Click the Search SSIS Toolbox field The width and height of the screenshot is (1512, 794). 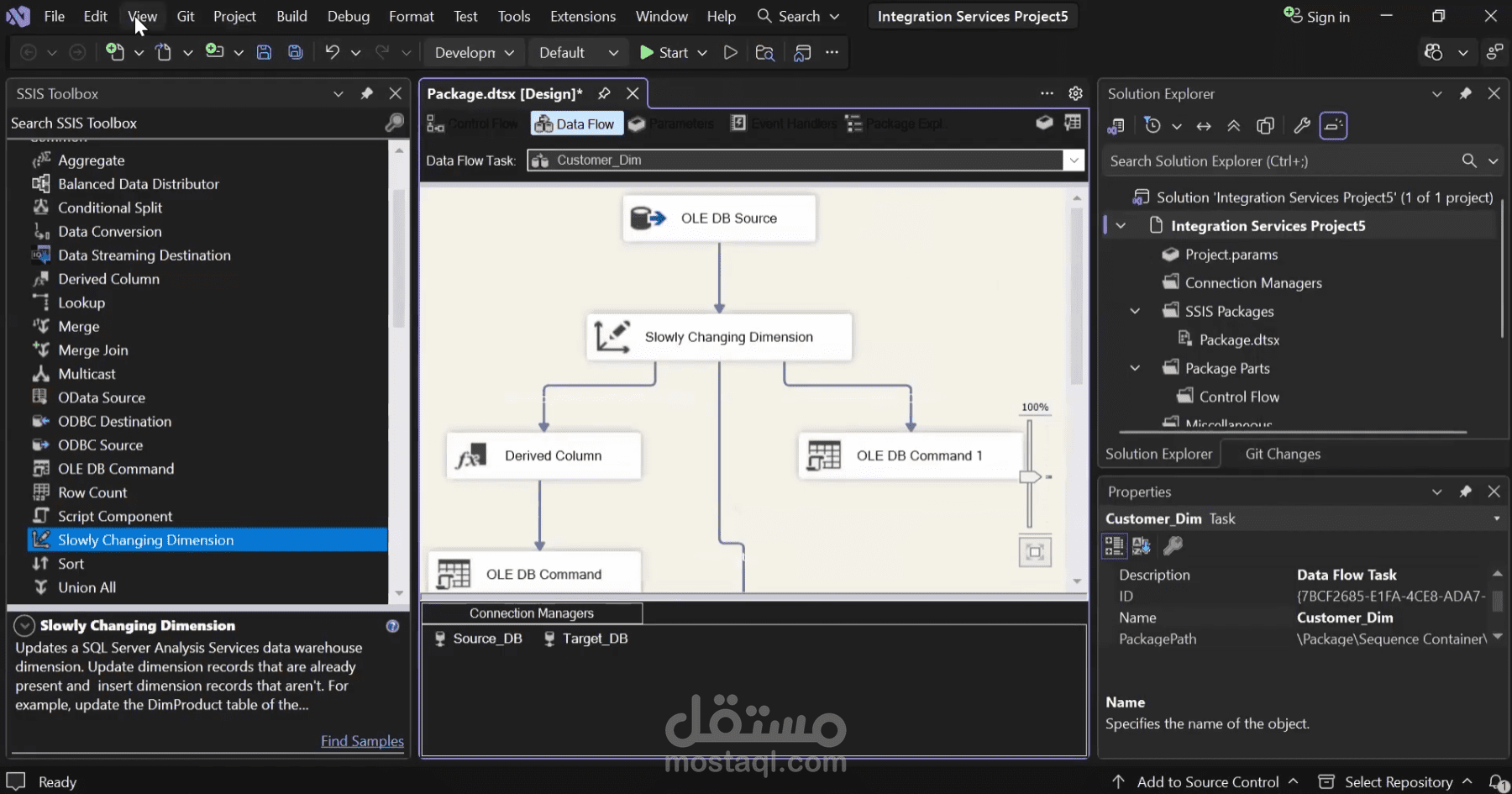point(195,123)
